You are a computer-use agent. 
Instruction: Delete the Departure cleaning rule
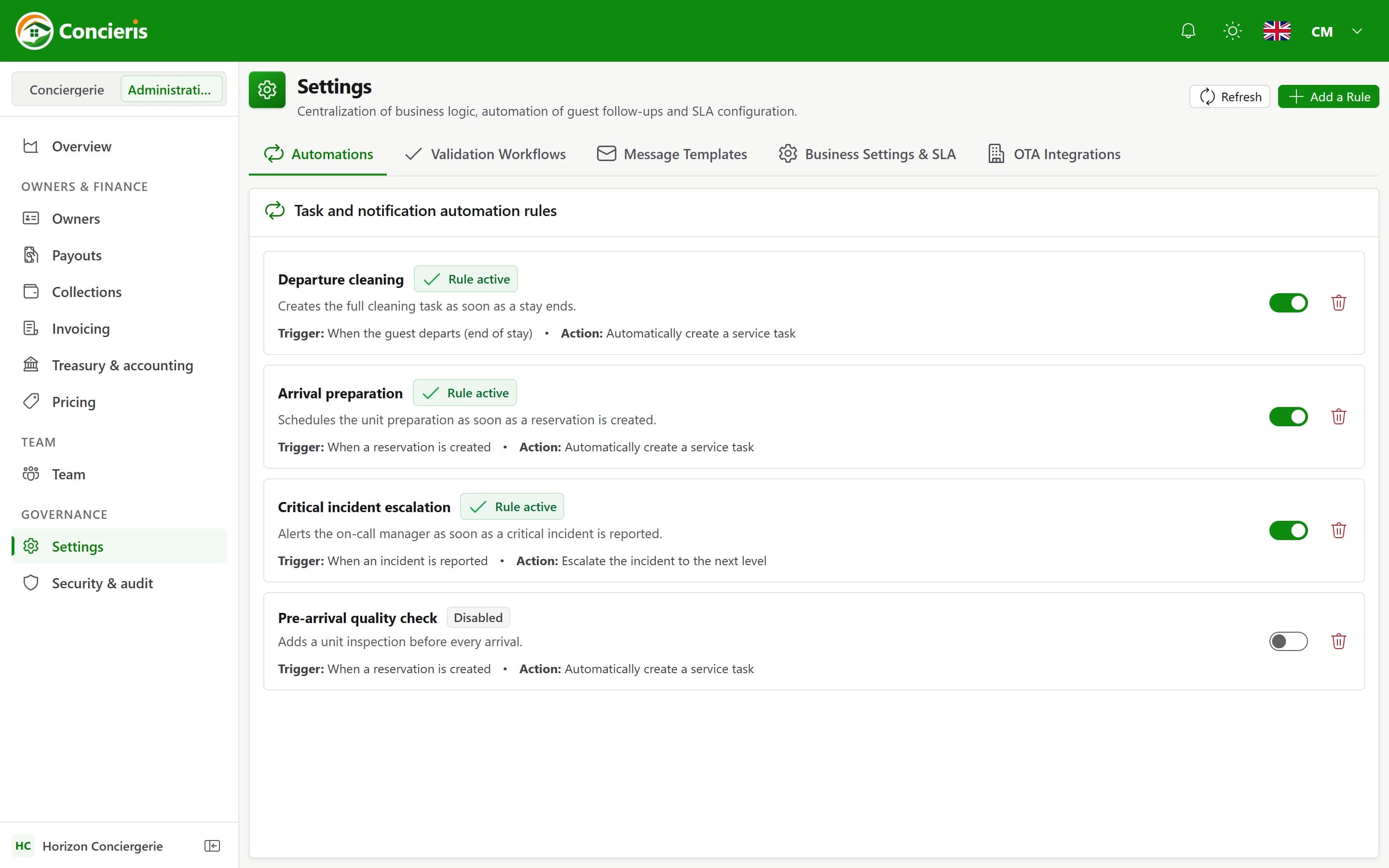pos(1338,302)
